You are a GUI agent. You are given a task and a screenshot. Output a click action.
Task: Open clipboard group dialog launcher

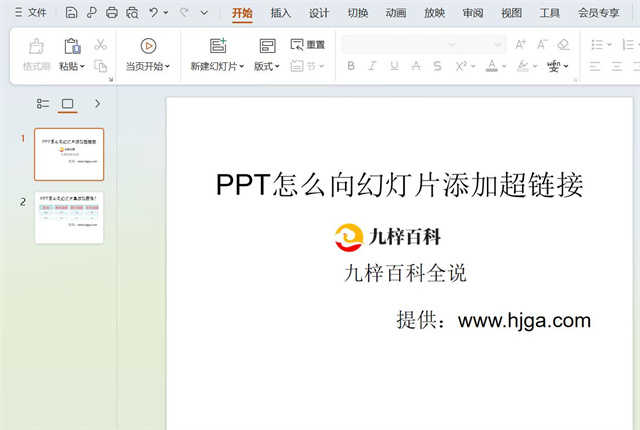(x=111, y=79)
